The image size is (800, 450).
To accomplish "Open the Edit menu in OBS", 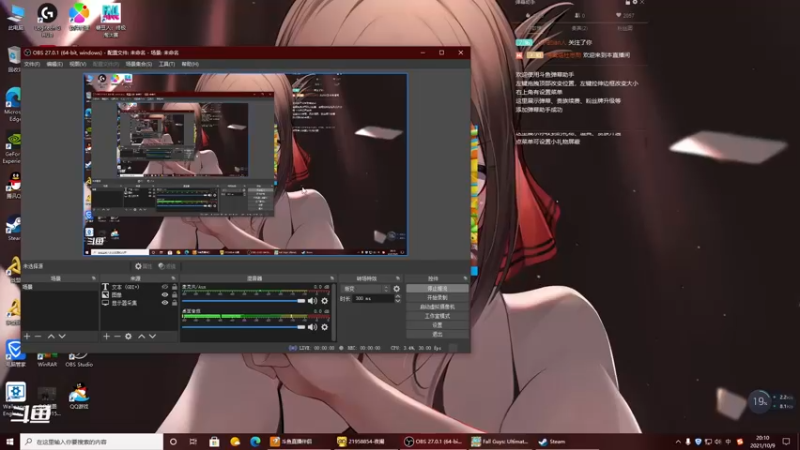I will [55, 64].
